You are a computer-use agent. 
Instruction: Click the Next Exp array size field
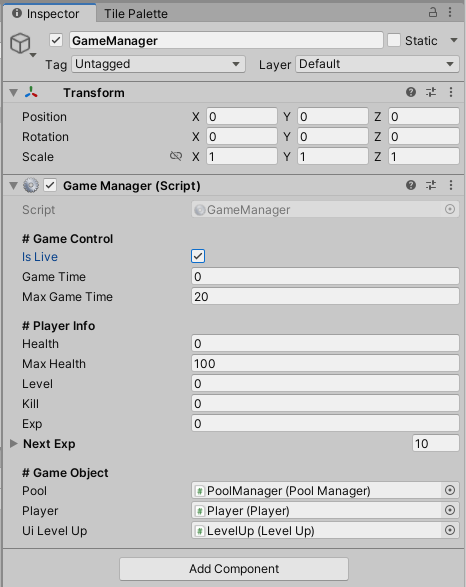click(x=436, y=443)
